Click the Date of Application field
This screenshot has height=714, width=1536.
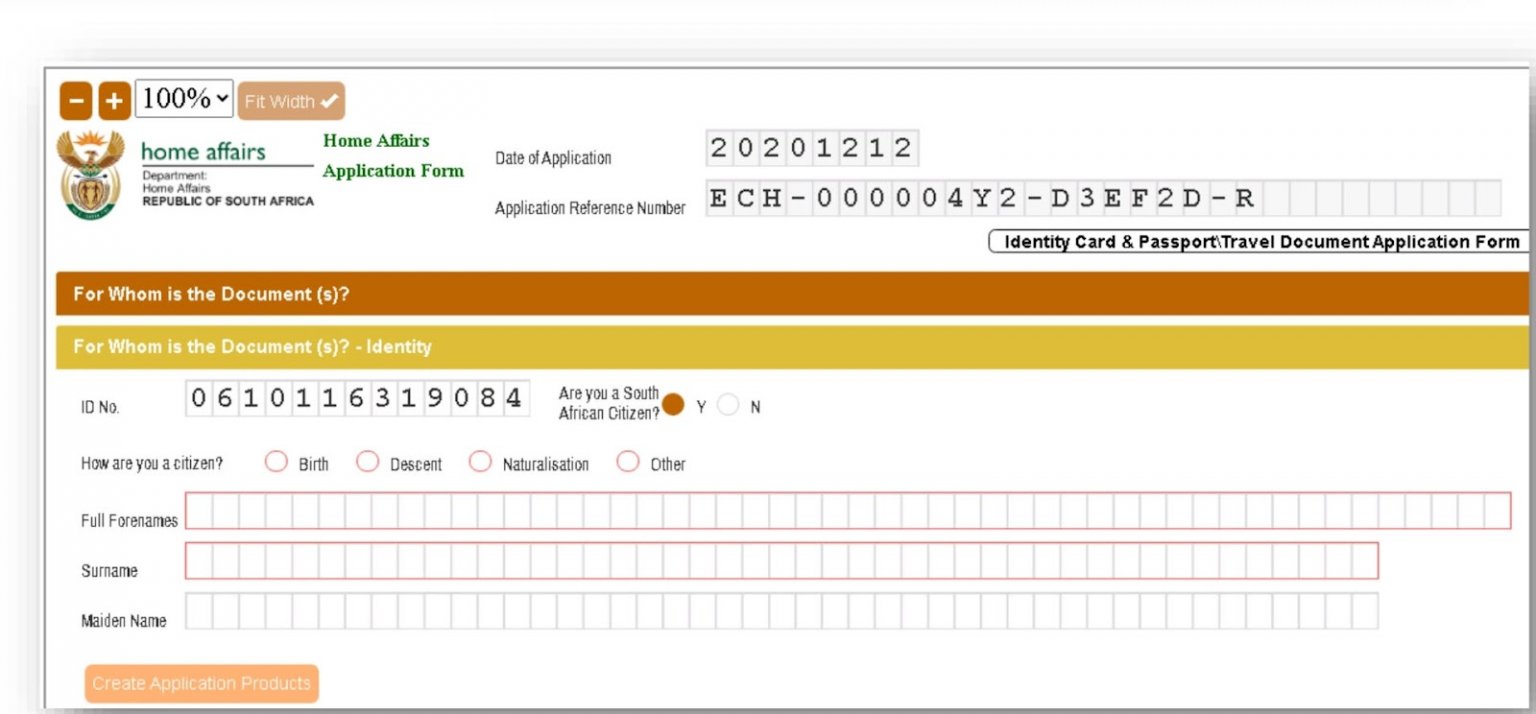tap(811, 148)
